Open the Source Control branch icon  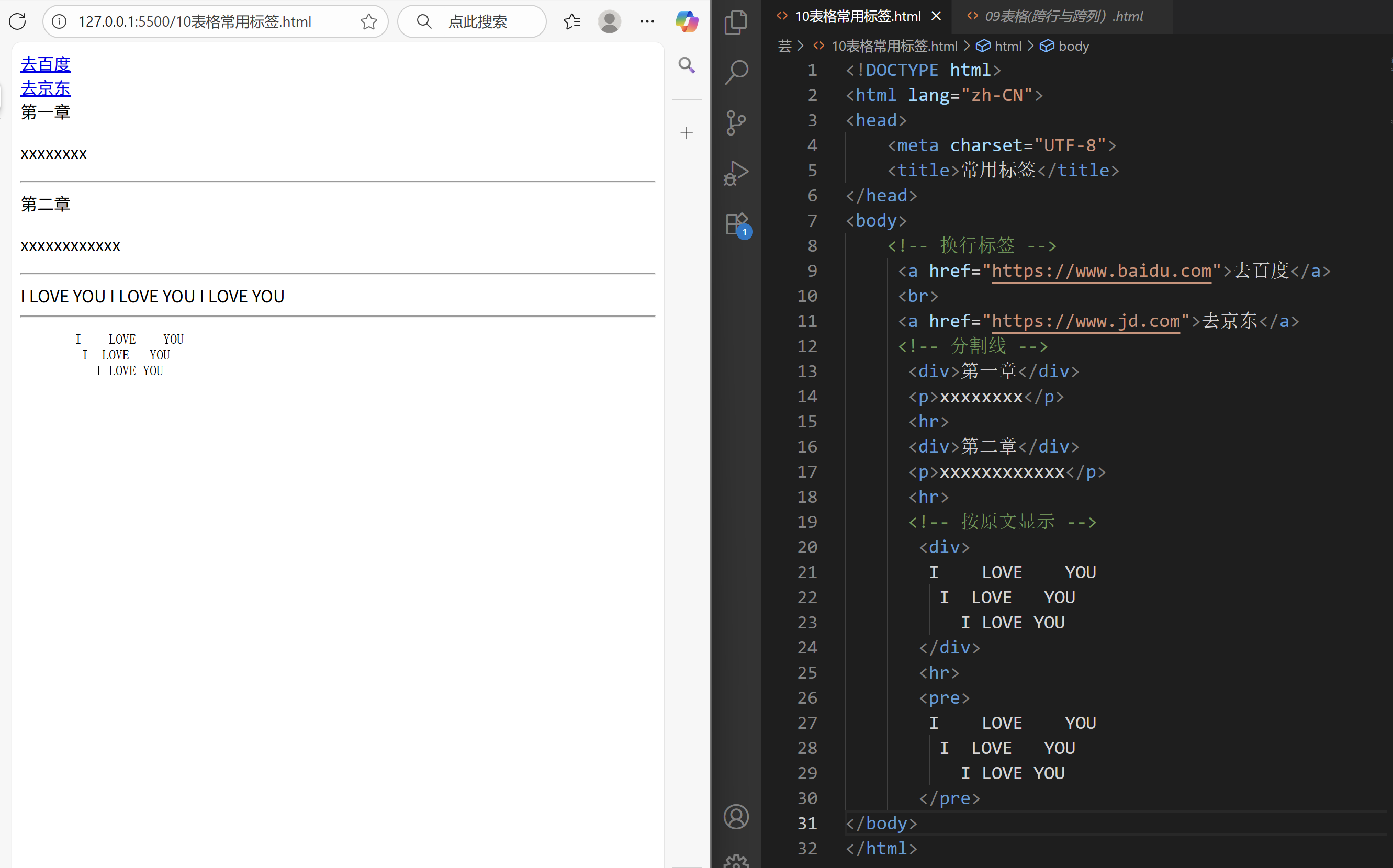tap(736, 123)
